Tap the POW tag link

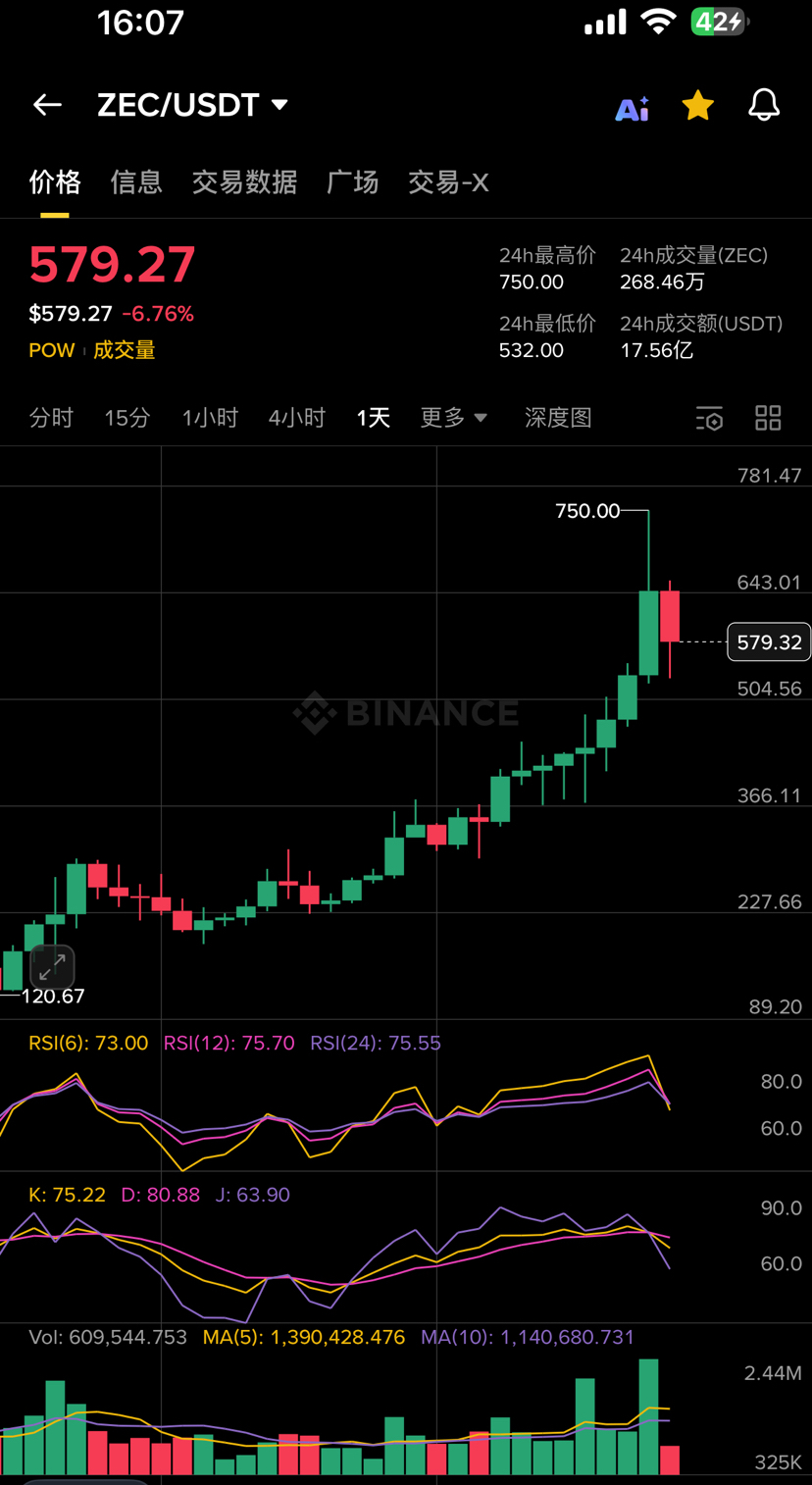[51, 350]
